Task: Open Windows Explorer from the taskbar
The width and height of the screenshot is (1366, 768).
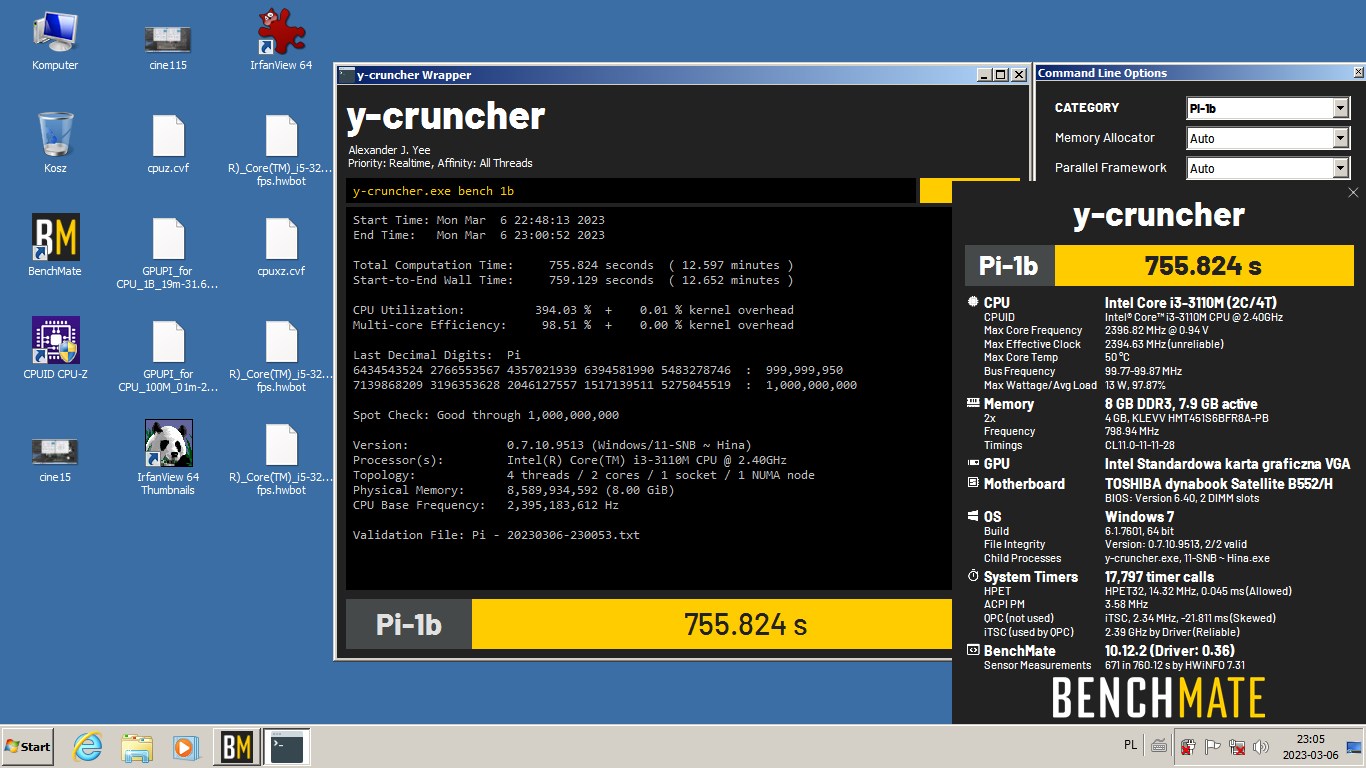Action: click(137, 747)
